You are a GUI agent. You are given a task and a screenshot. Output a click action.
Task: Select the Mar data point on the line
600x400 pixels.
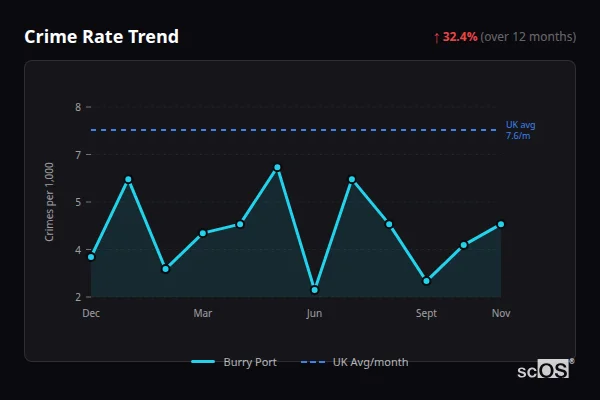pyautogui.click(x=203, y=233)
